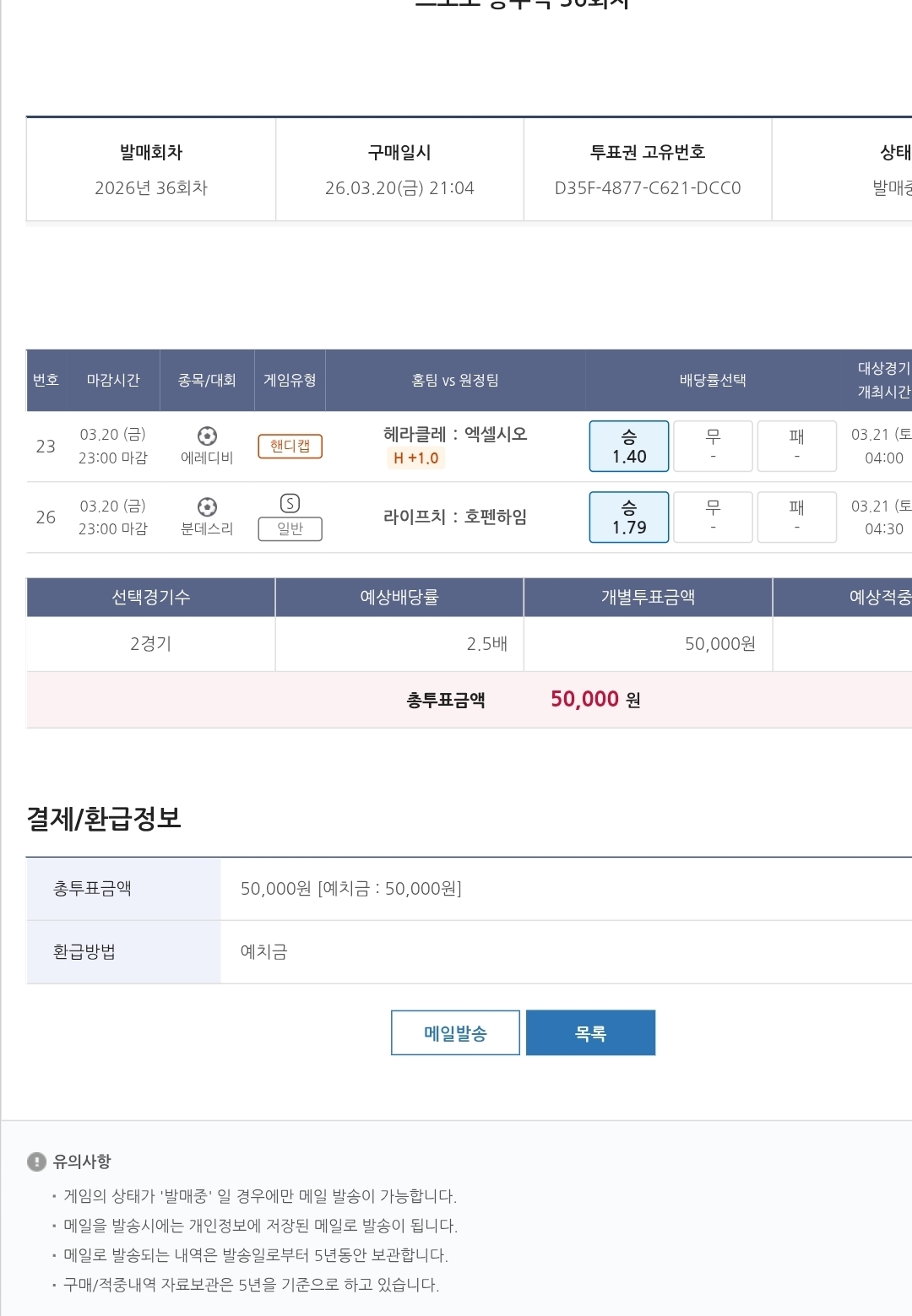Click the S badge icon in row 26

[x=290, y=504]
